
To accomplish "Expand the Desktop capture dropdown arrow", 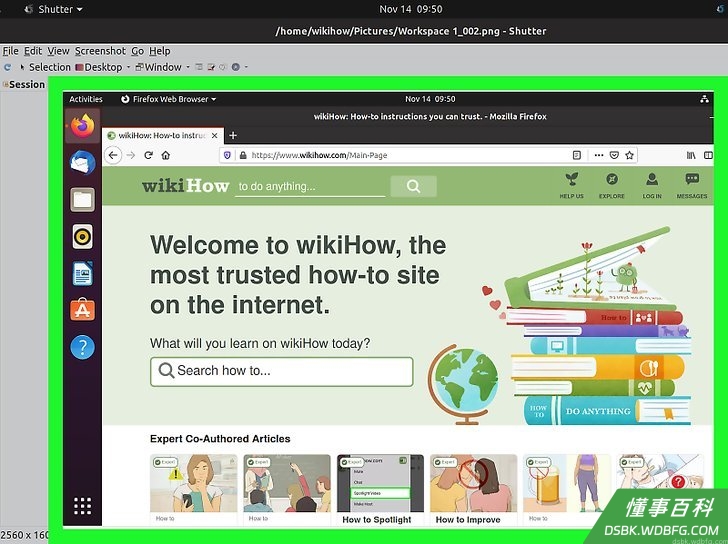I will [129, 67].
